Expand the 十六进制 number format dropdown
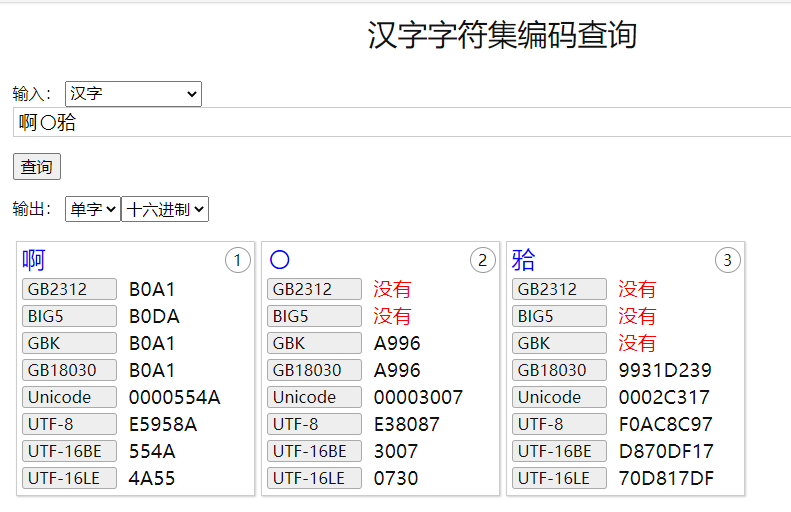The image size is (791, 512). tap(165, 209)
